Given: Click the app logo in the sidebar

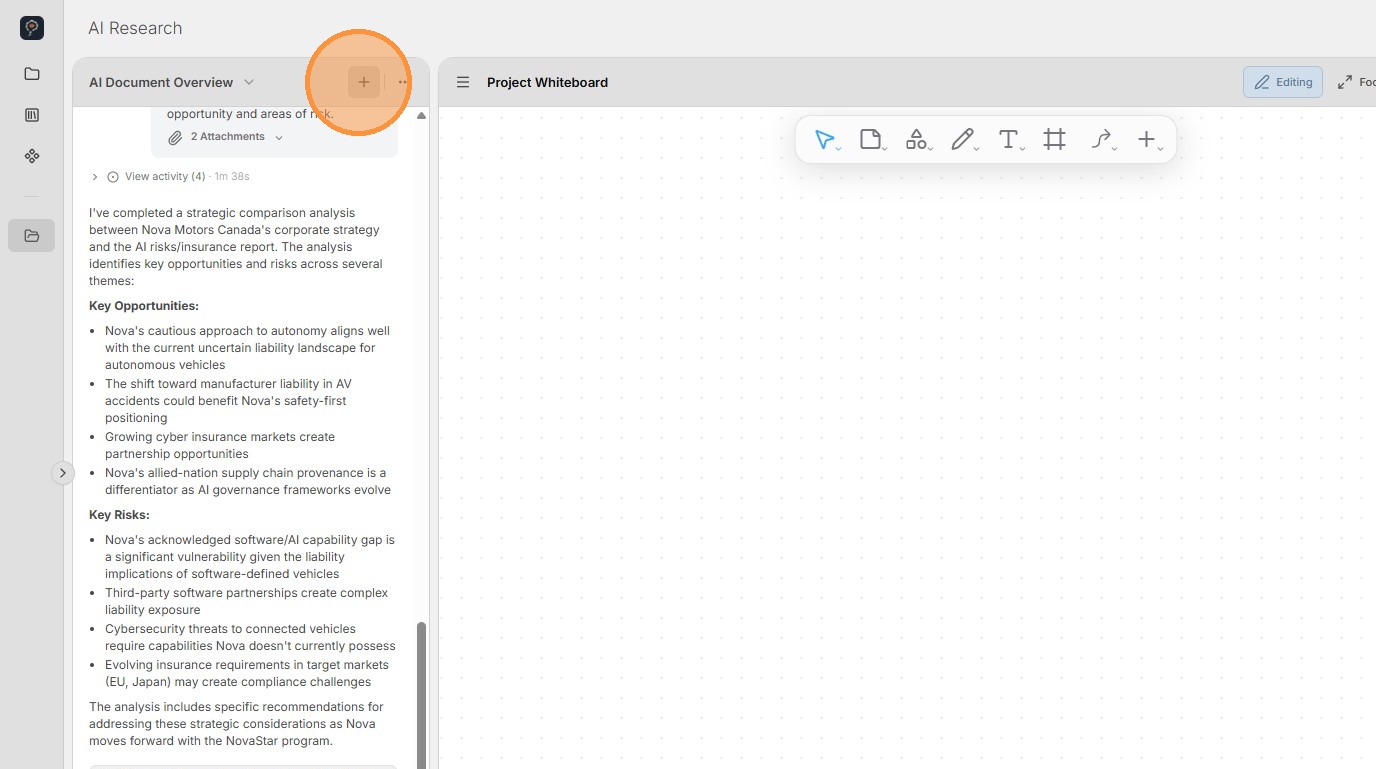Looking at the screenshot, I should tap(32, 28).
